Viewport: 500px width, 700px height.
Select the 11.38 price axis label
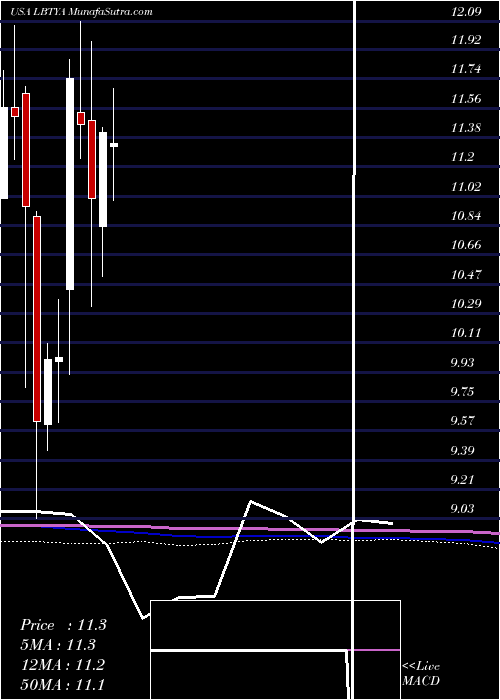click(x=466, y=128)
